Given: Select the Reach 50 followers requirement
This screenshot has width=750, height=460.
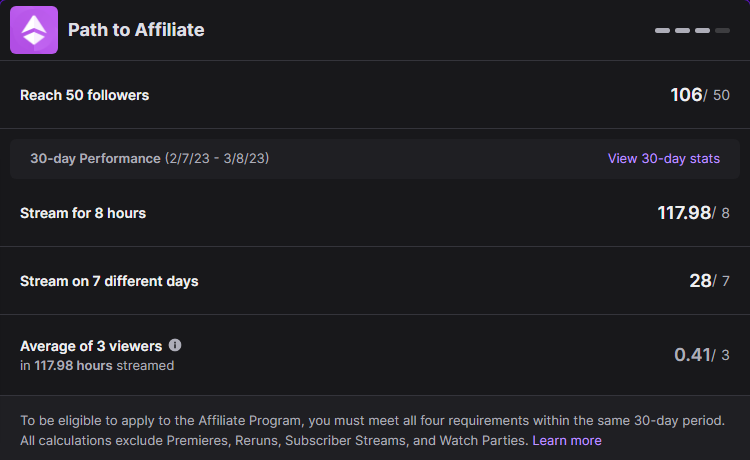Looking at the screenshot, I should point(84,95).
